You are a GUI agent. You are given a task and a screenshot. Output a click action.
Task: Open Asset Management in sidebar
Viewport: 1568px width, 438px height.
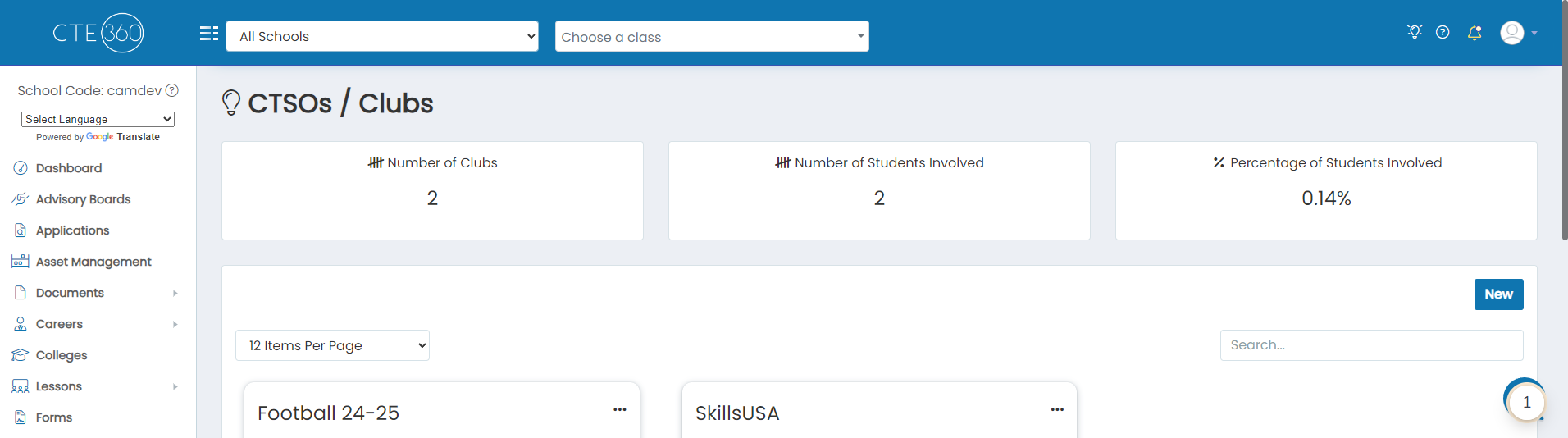93,262
